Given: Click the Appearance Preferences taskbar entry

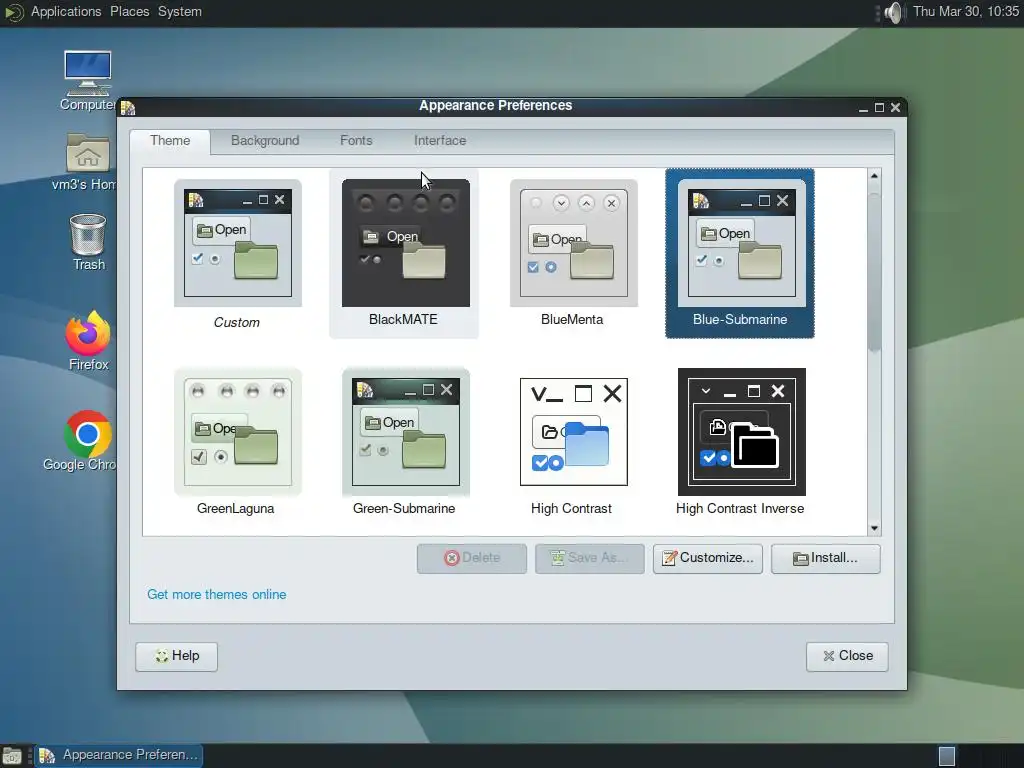Looking at the screenshot, I should (x=120, y=756).
